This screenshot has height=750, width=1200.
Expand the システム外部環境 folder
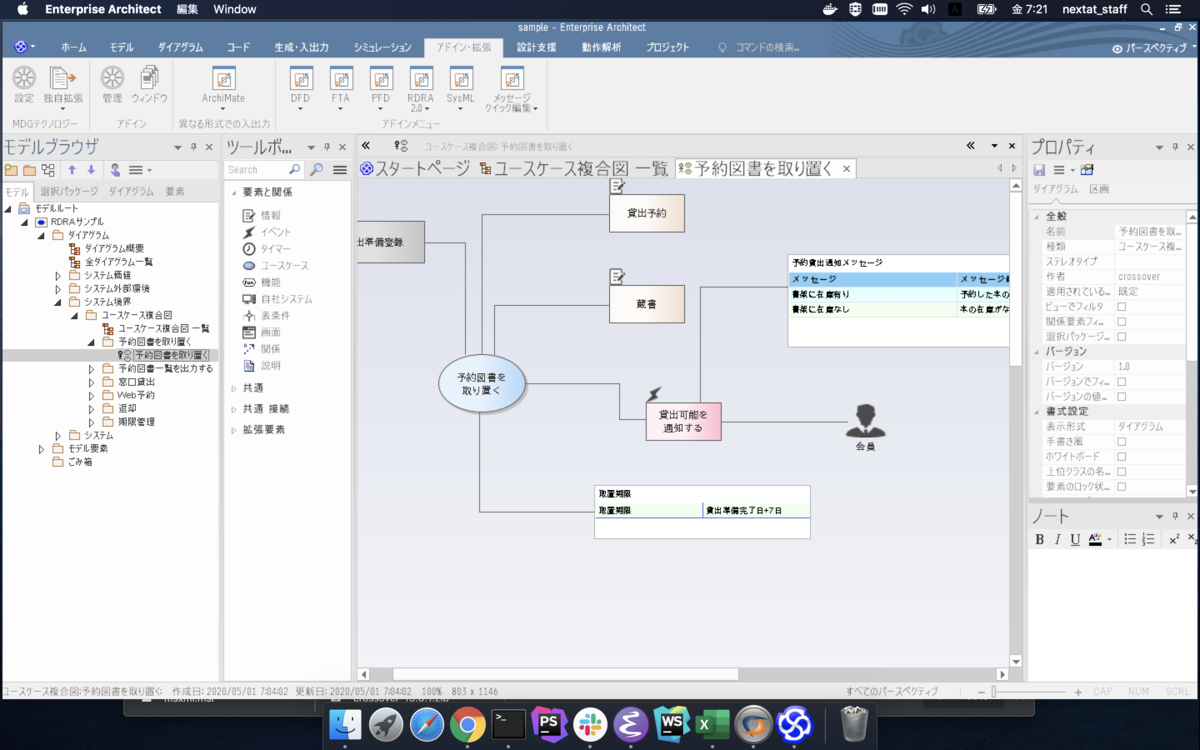point(59,288)
